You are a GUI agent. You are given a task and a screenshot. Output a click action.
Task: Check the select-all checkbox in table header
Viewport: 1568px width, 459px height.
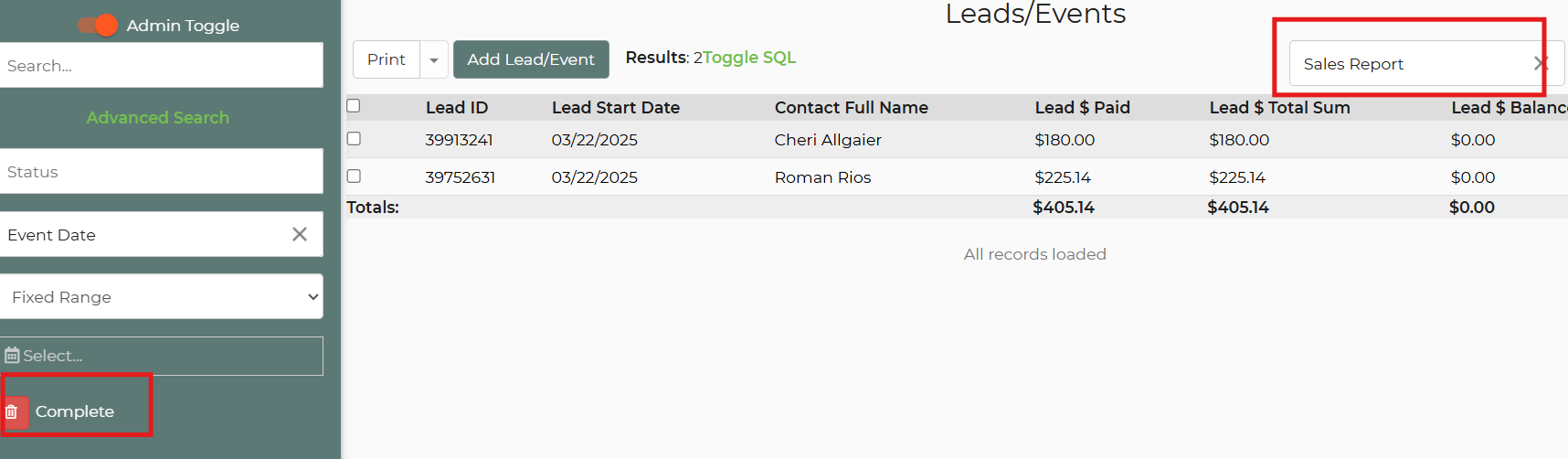354,106
